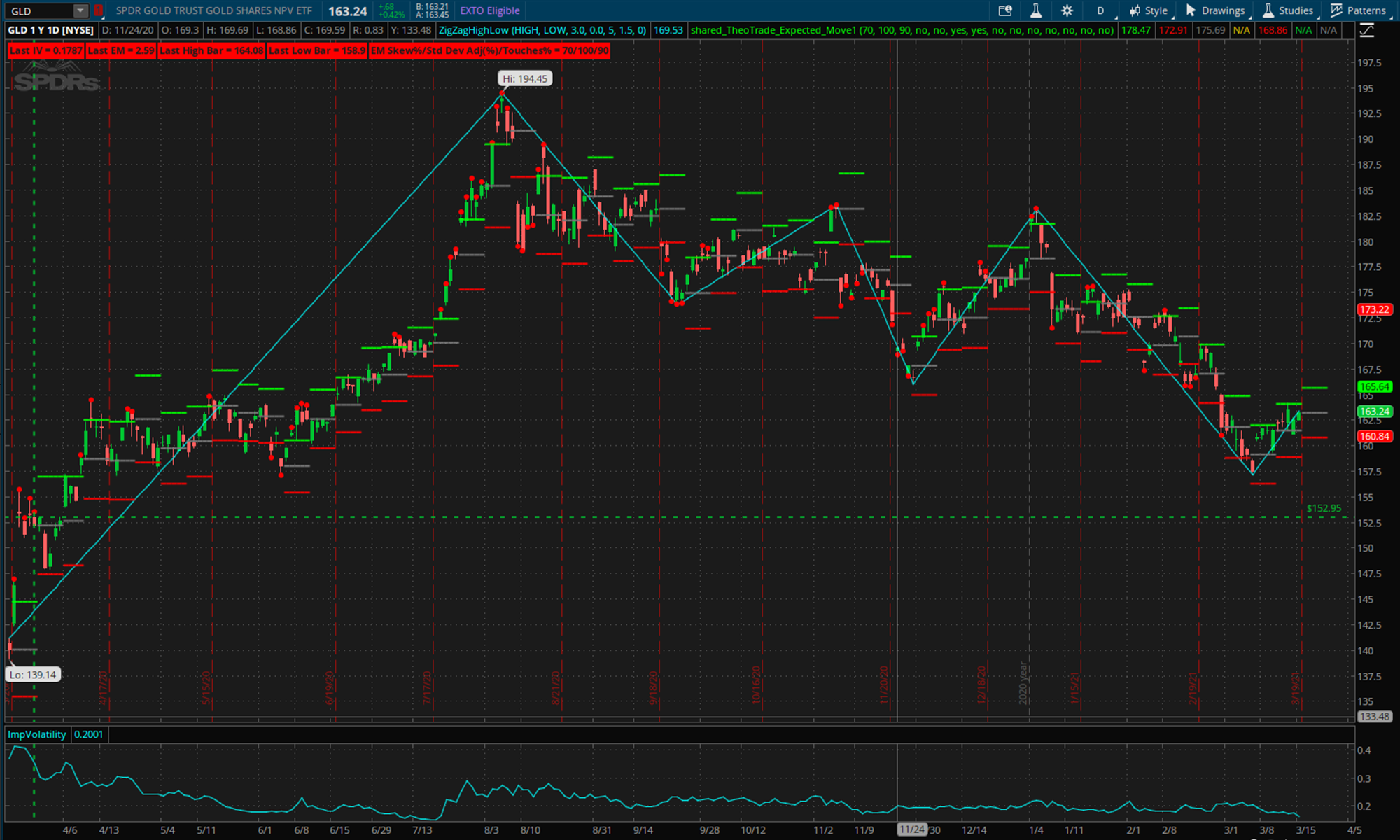
Task: Click the ImpVolatility value 0.2001
Action: point(88,734)
